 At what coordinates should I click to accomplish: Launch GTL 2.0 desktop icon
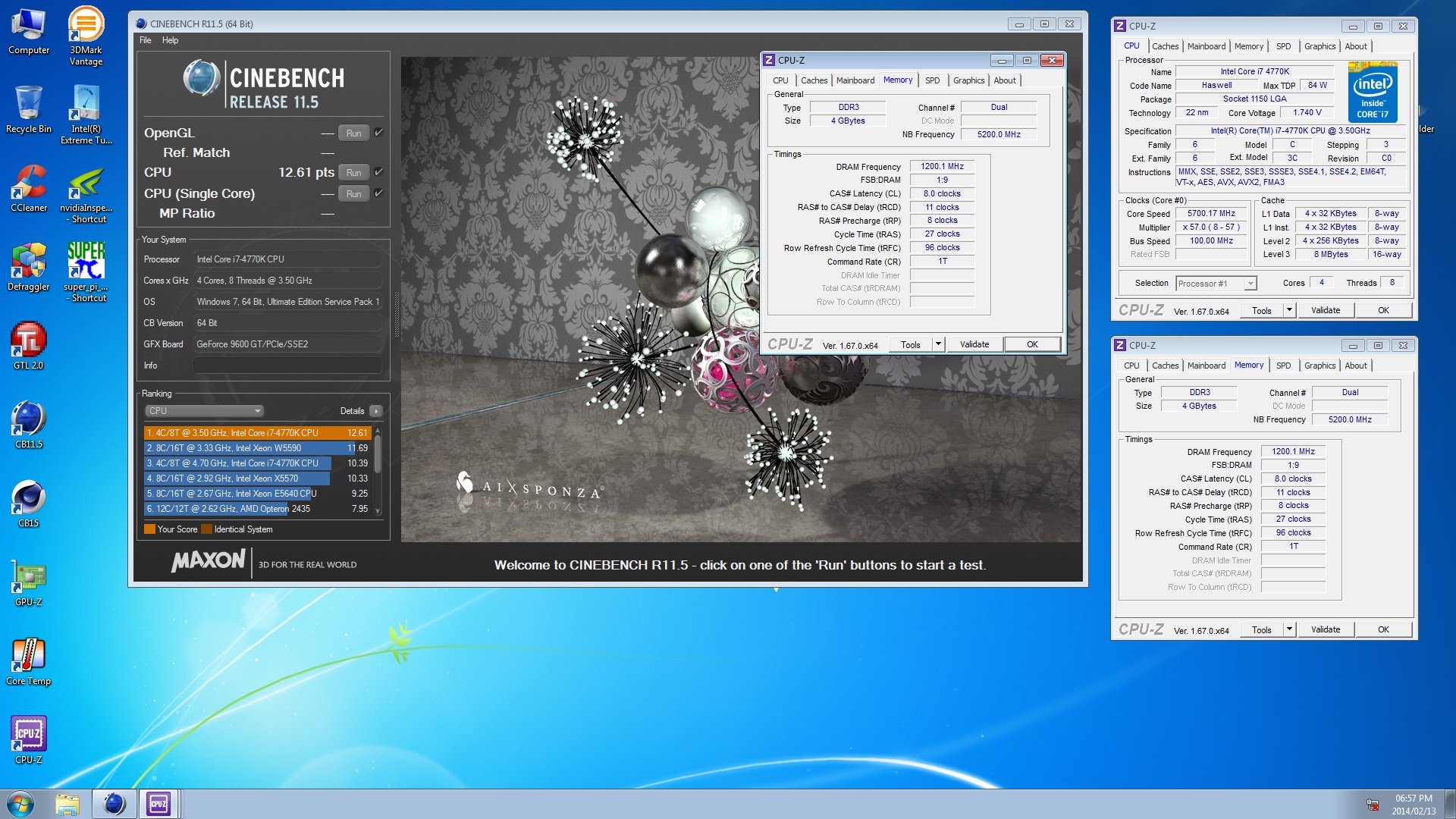pyautogui.click(x=29, y=346)
